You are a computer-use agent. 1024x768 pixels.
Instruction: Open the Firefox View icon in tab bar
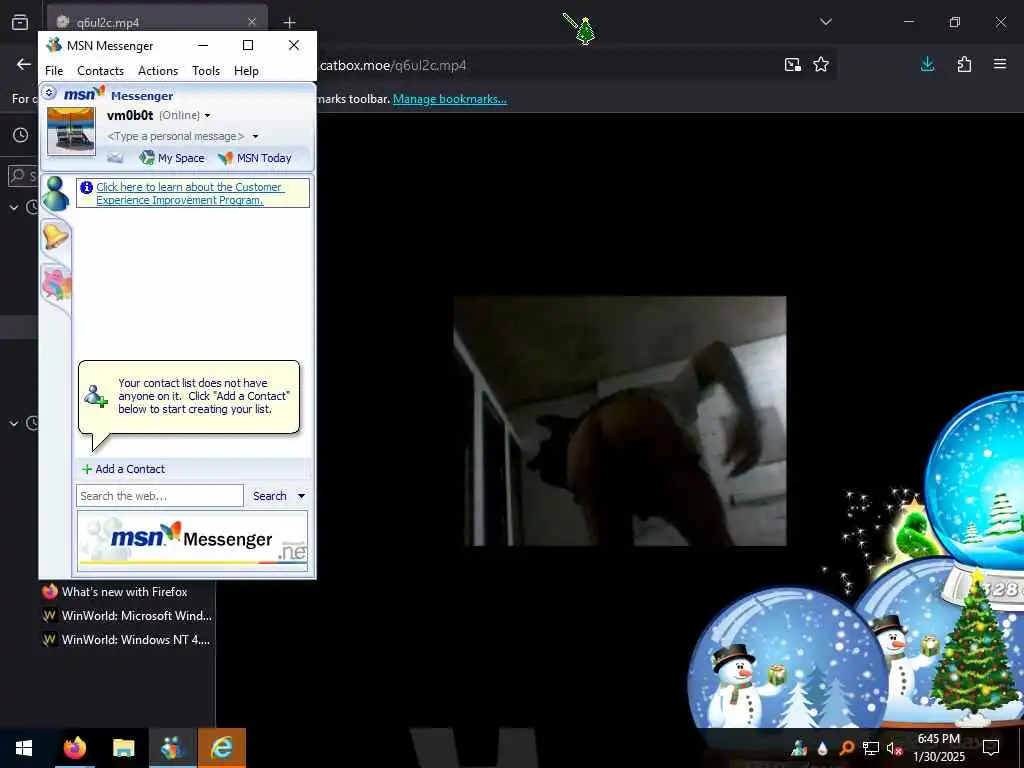tap(20, 22)
